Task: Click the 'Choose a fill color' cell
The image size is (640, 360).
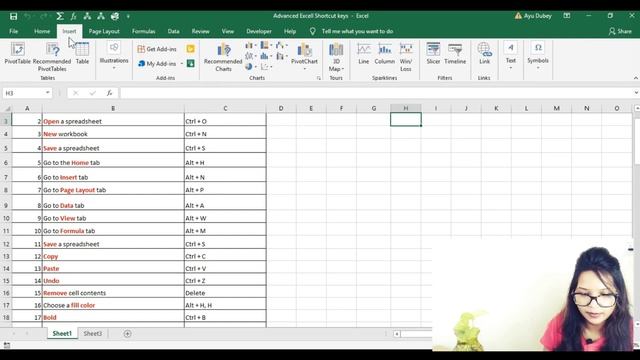Action: click(x=113, y=305)
